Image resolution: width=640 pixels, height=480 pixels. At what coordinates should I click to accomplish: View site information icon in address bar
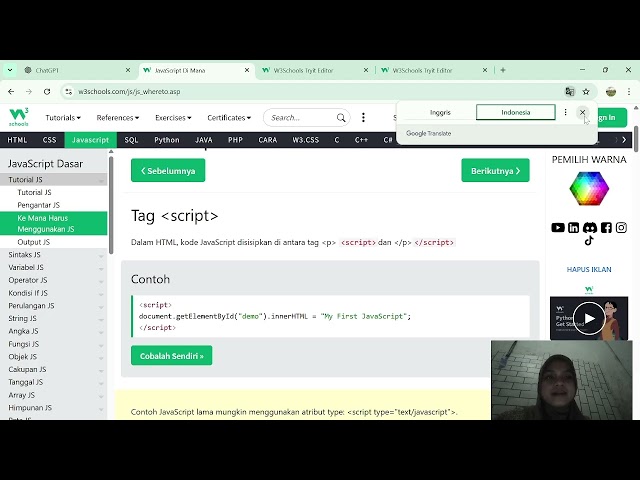(69, 91)
